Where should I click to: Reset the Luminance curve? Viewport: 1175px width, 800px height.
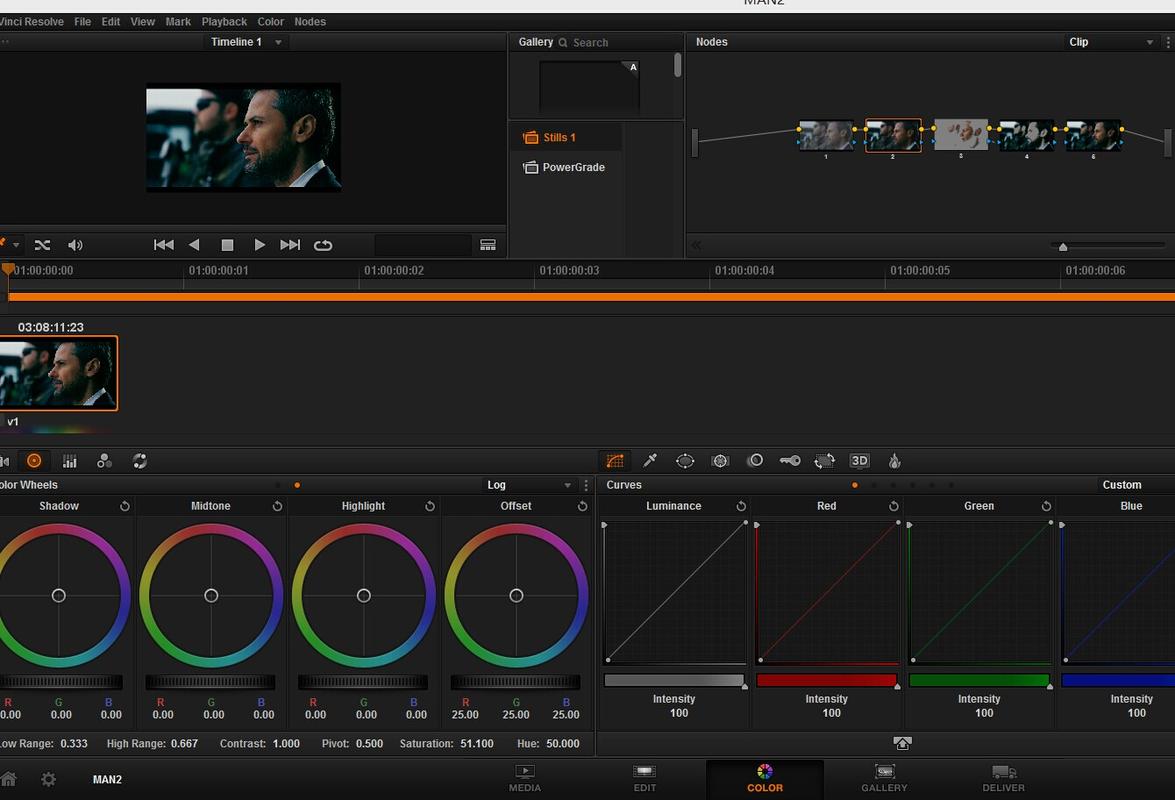point(741,506)
